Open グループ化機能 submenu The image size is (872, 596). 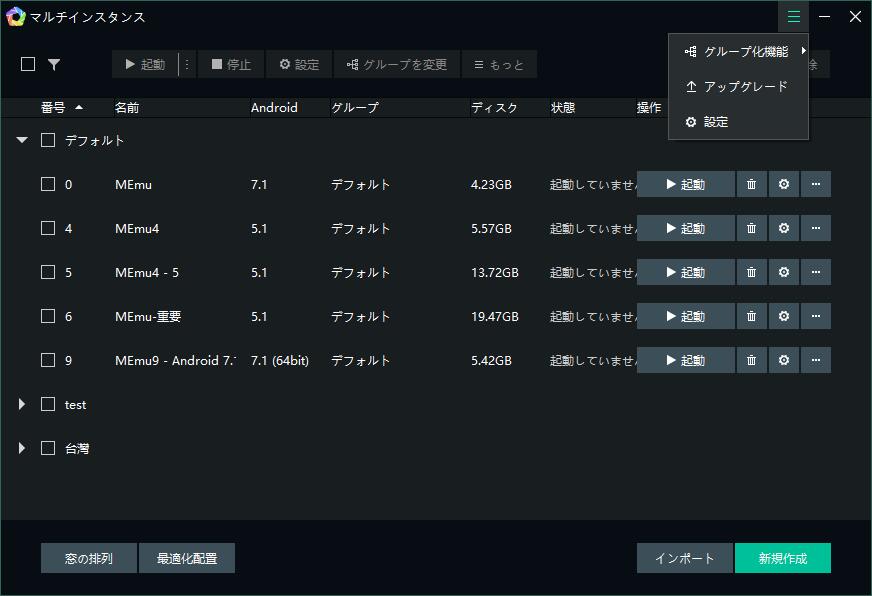tap(744, 51)
